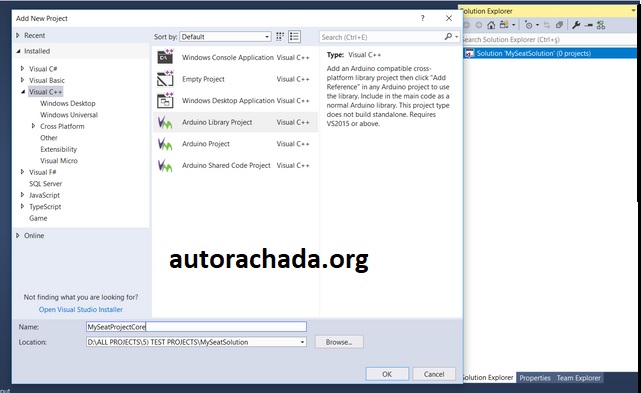Click the Cancel button
Viewport: 641px width, 393px height.
(x=434, y=374)
